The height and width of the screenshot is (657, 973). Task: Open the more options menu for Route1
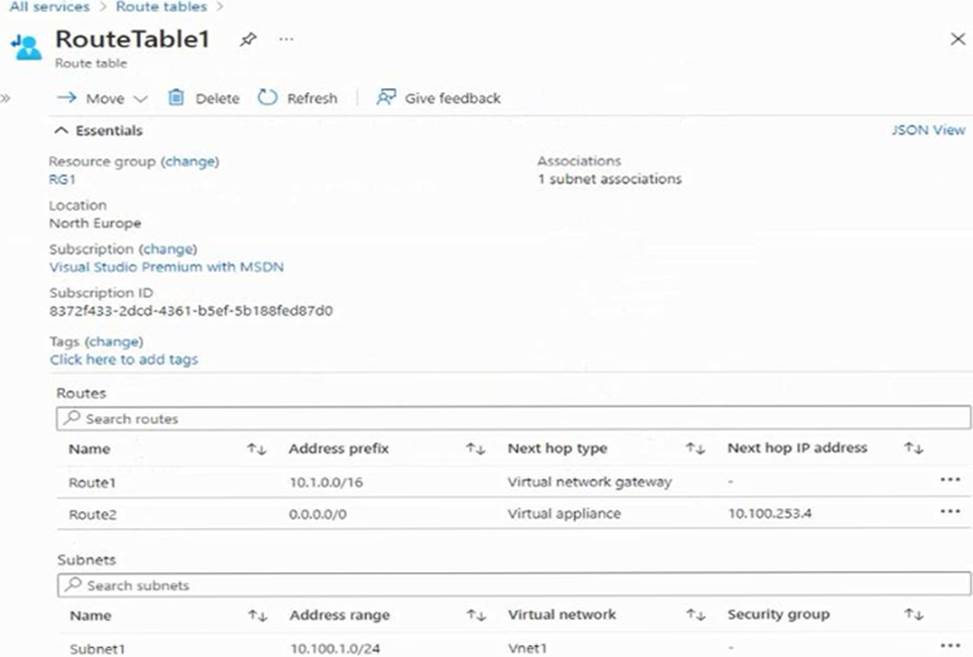pyautogui.click(x=949, y=480)
